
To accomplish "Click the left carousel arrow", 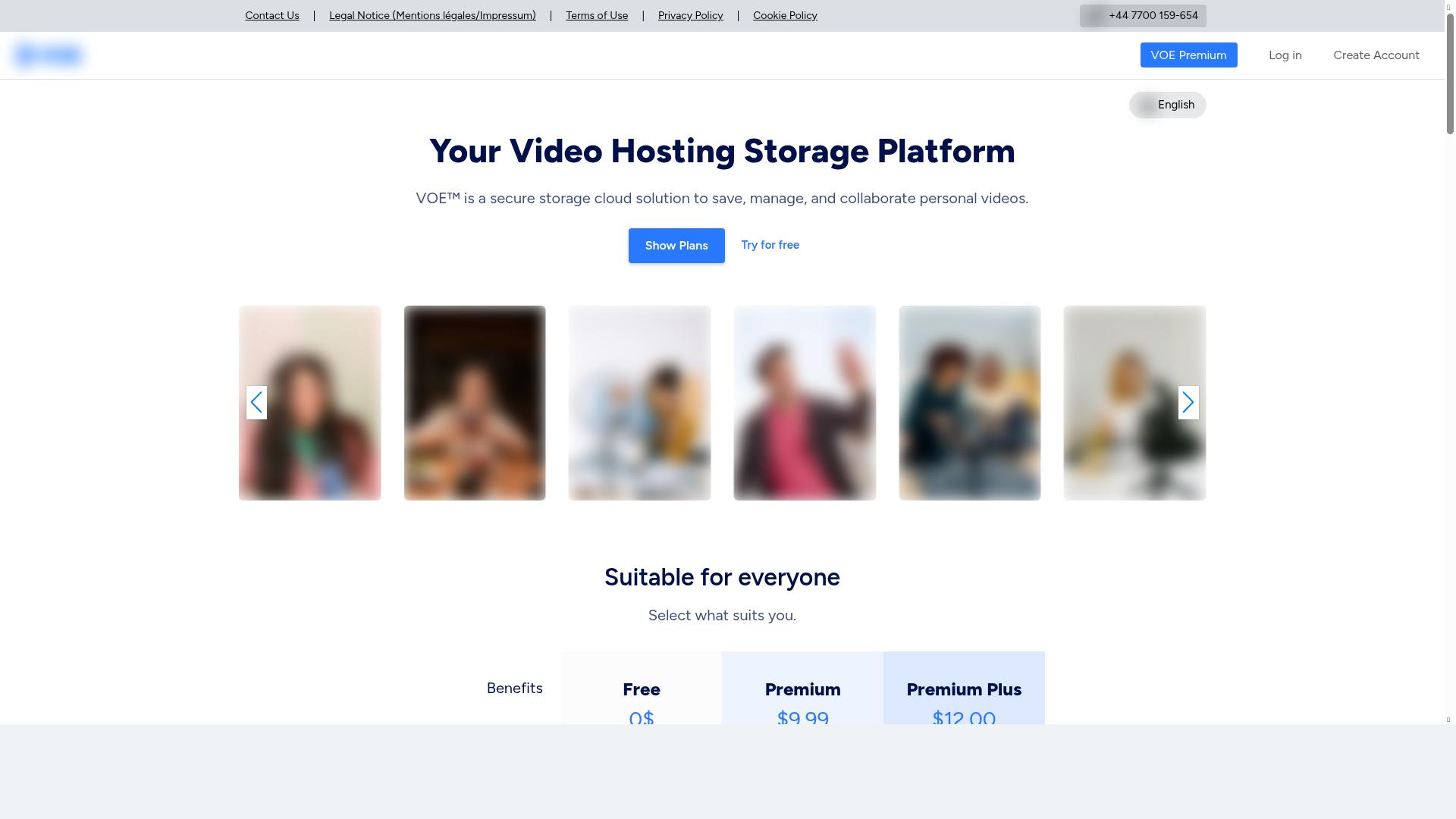I will pyautogui.click(x=256, y=403).
